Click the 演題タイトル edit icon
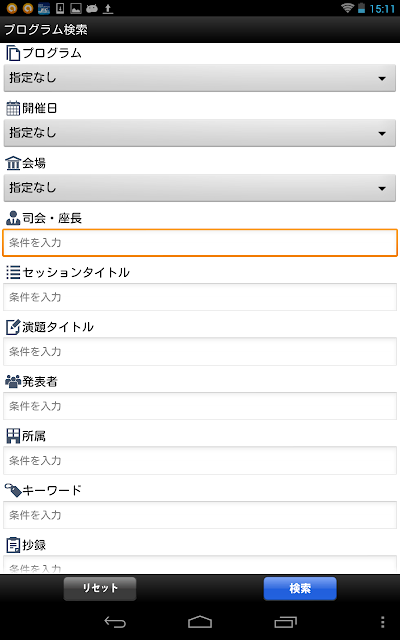Viewport: 400px width, 640px height. [13, 327]
